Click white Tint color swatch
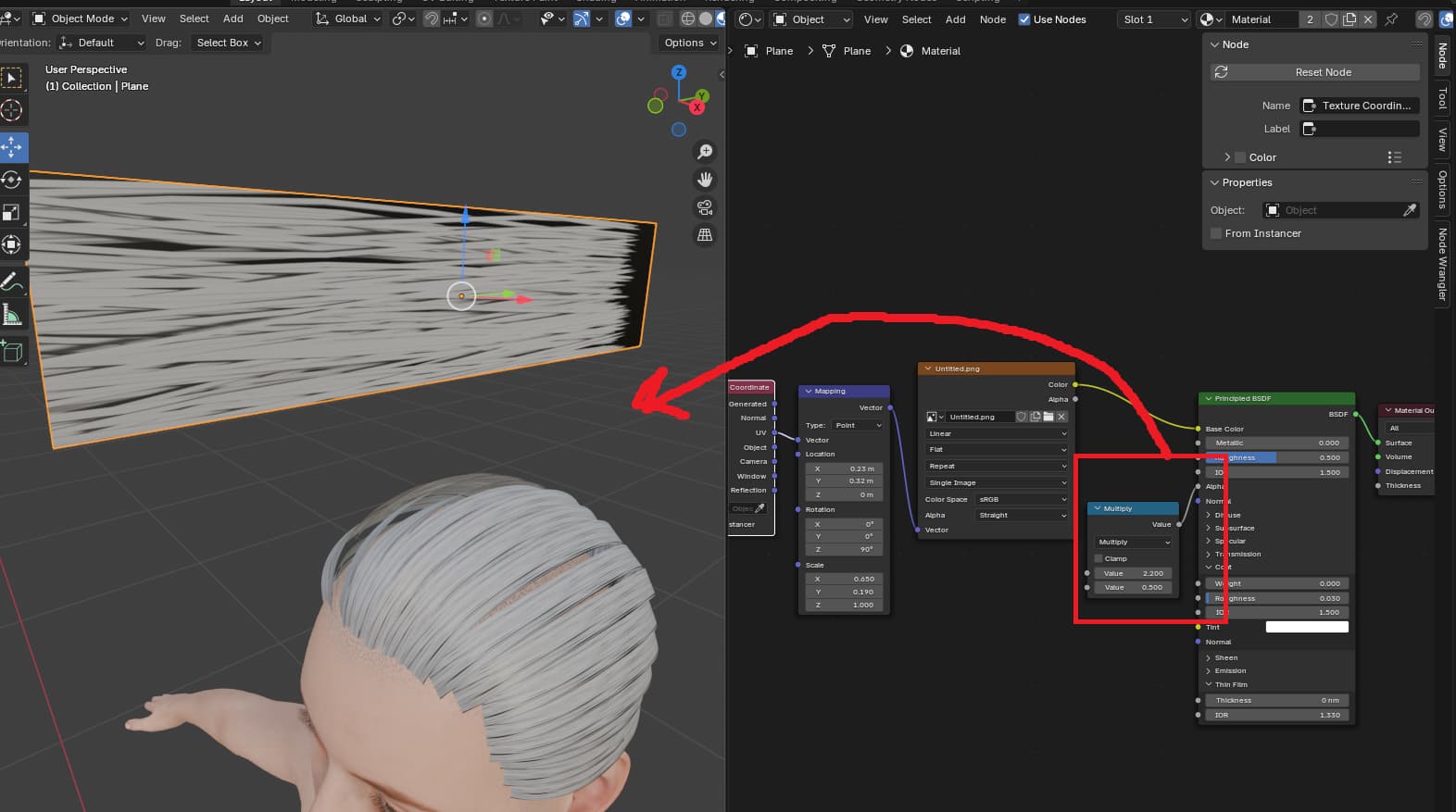1456x812 pixels. click(x=1307, y=627)
